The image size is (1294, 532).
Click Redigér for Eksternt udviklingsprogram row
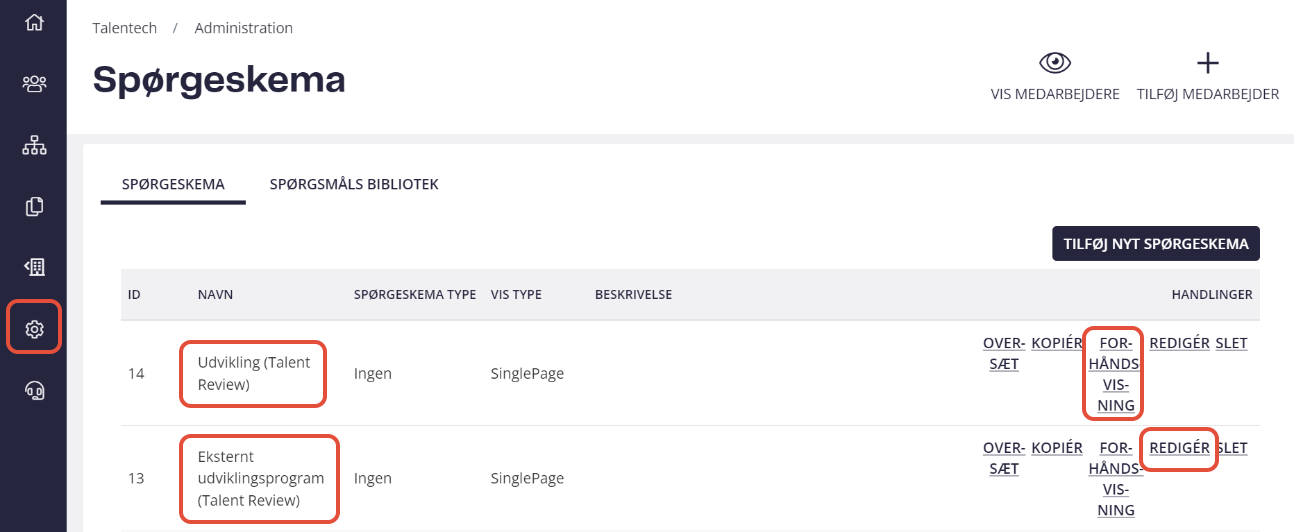pyautogui.click(x=1180, y=448)
